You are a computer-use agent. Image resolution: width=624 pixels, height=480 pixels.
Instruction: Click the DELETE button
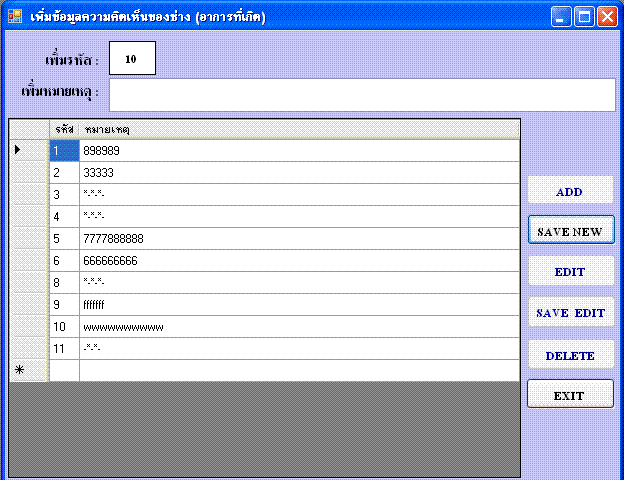[571, 354]
